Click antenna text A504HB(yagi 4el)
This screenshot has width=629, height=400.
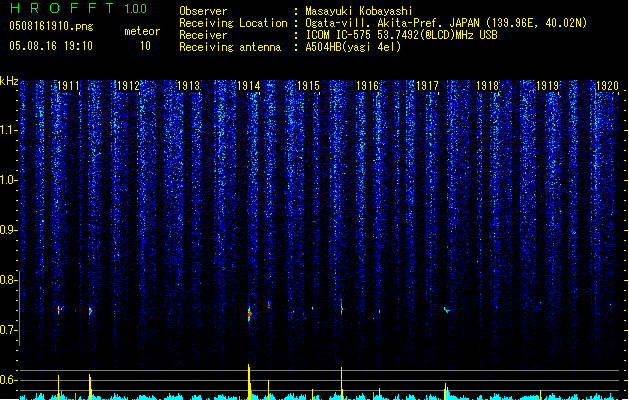353,47
